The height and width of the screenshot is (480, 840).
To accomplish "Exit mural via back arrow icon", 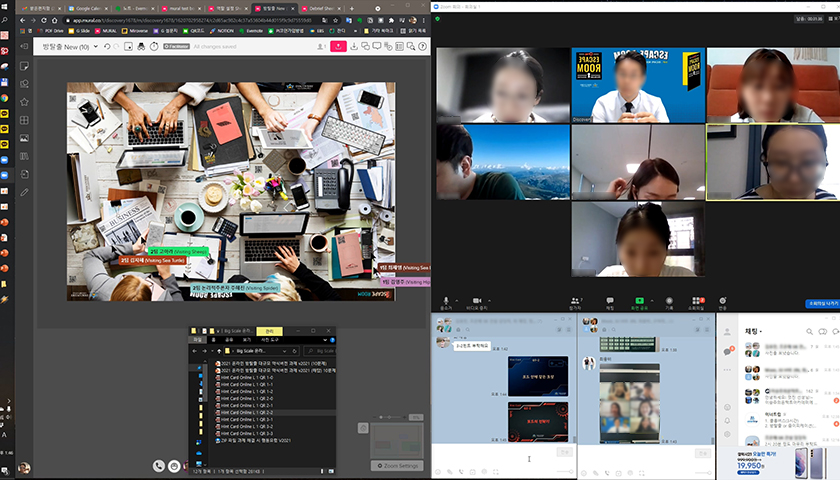I will coord(24,47).
